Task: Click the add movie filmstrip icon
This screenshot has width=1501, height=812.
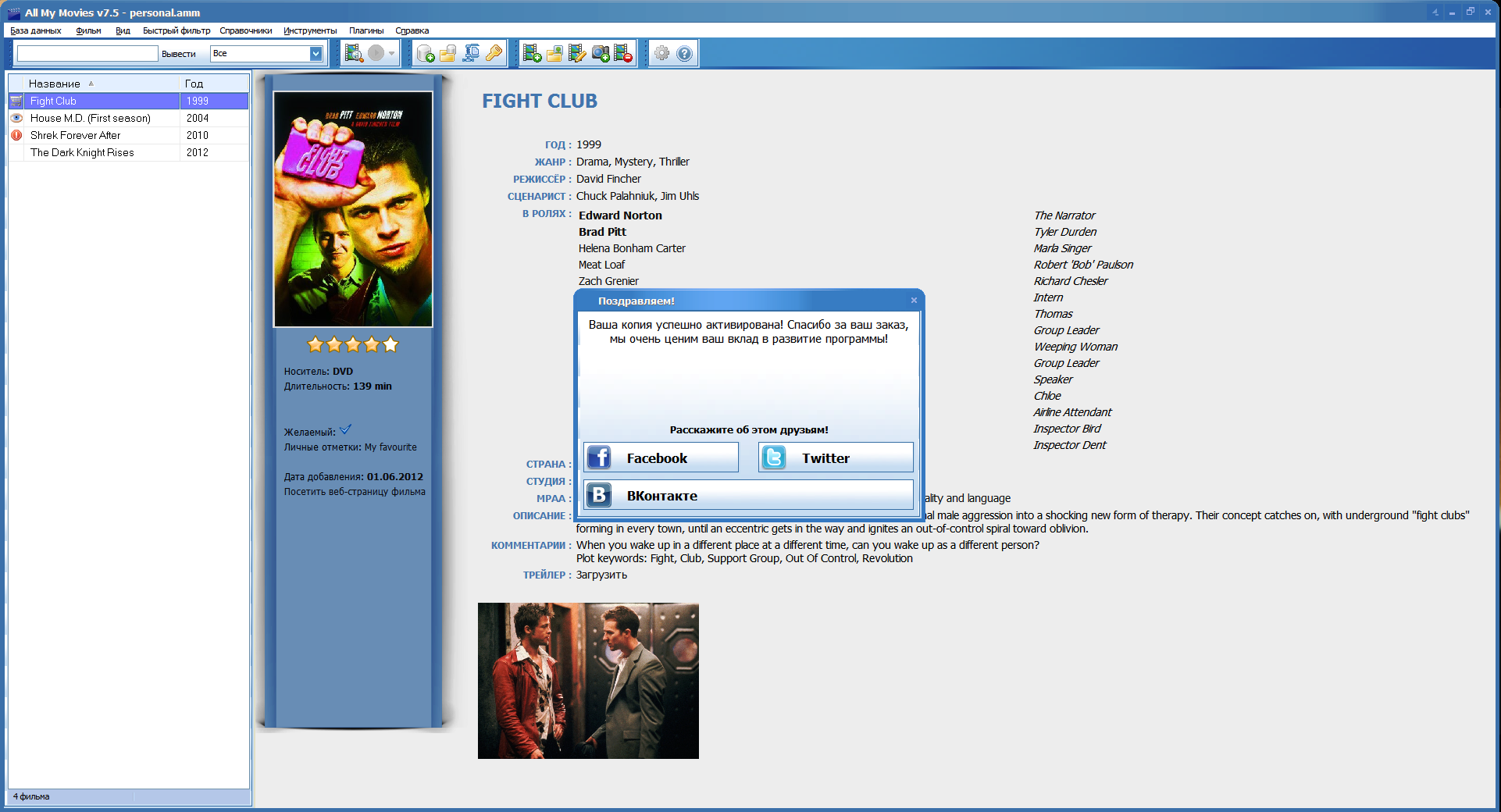Action: click(x=532, y=53)
